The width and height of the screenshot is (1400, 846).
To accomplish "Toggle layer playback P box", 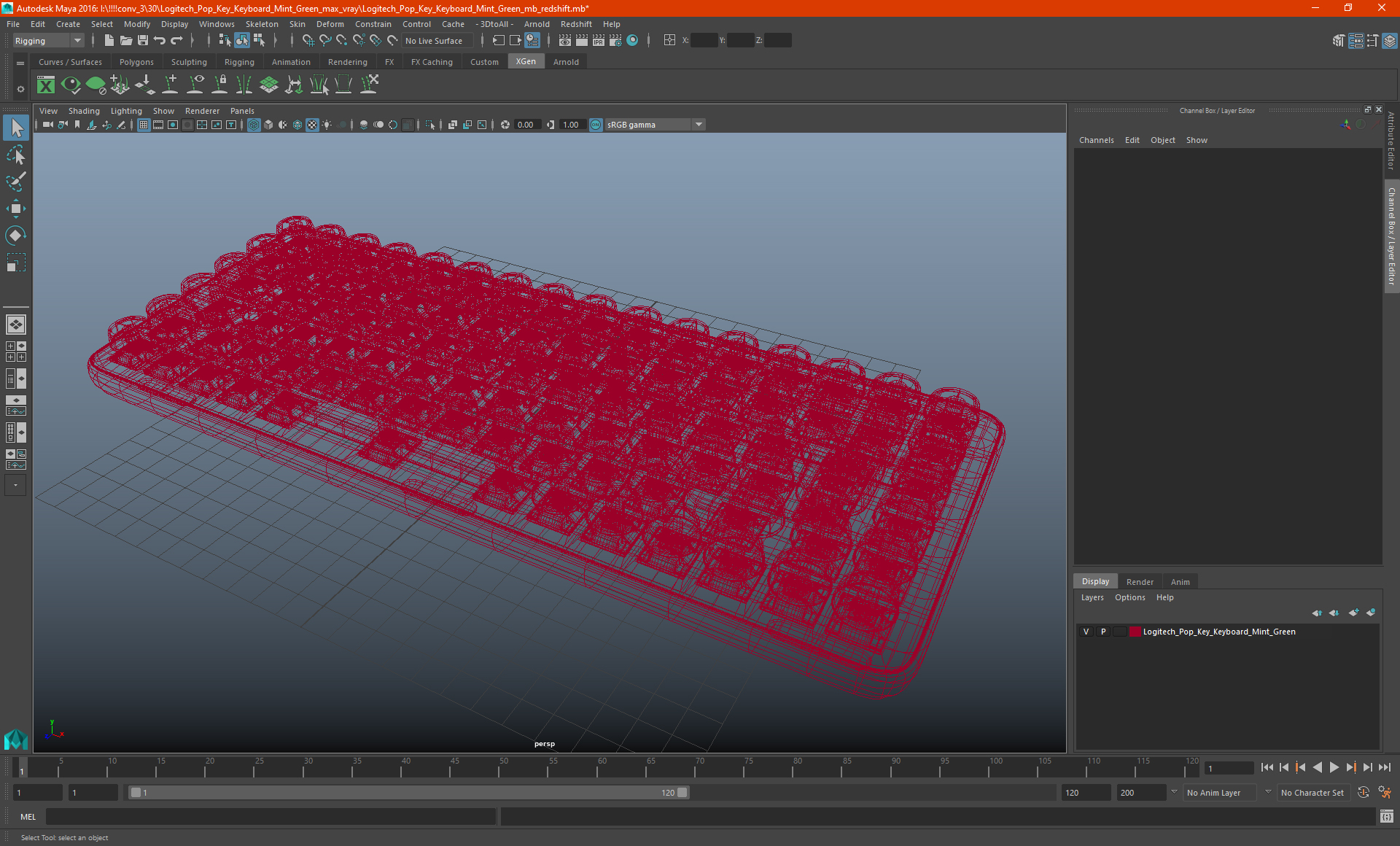I will (1103, 632).
